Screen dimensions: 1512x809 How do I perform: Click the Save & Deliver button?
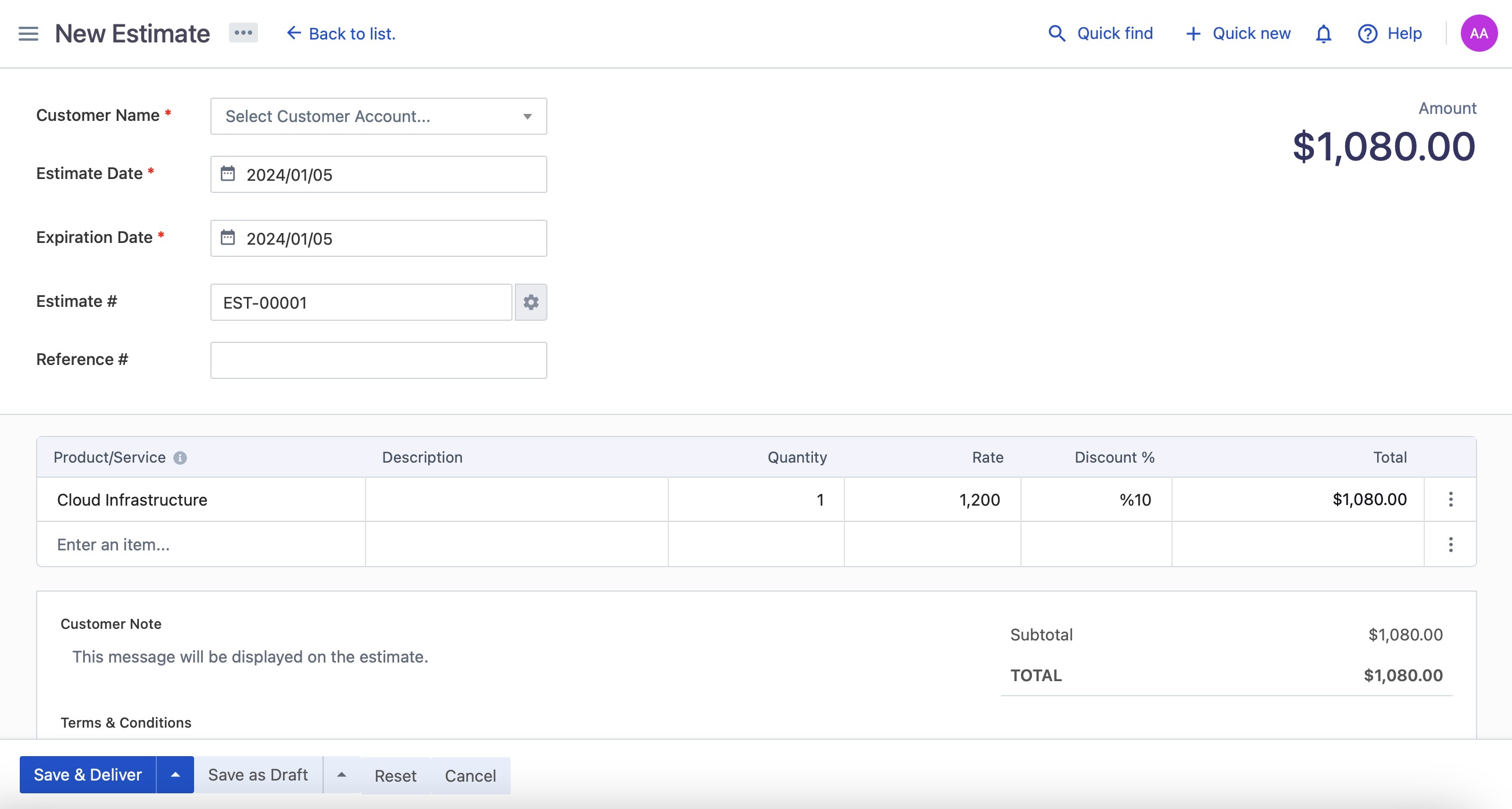(x=87, y=774)
